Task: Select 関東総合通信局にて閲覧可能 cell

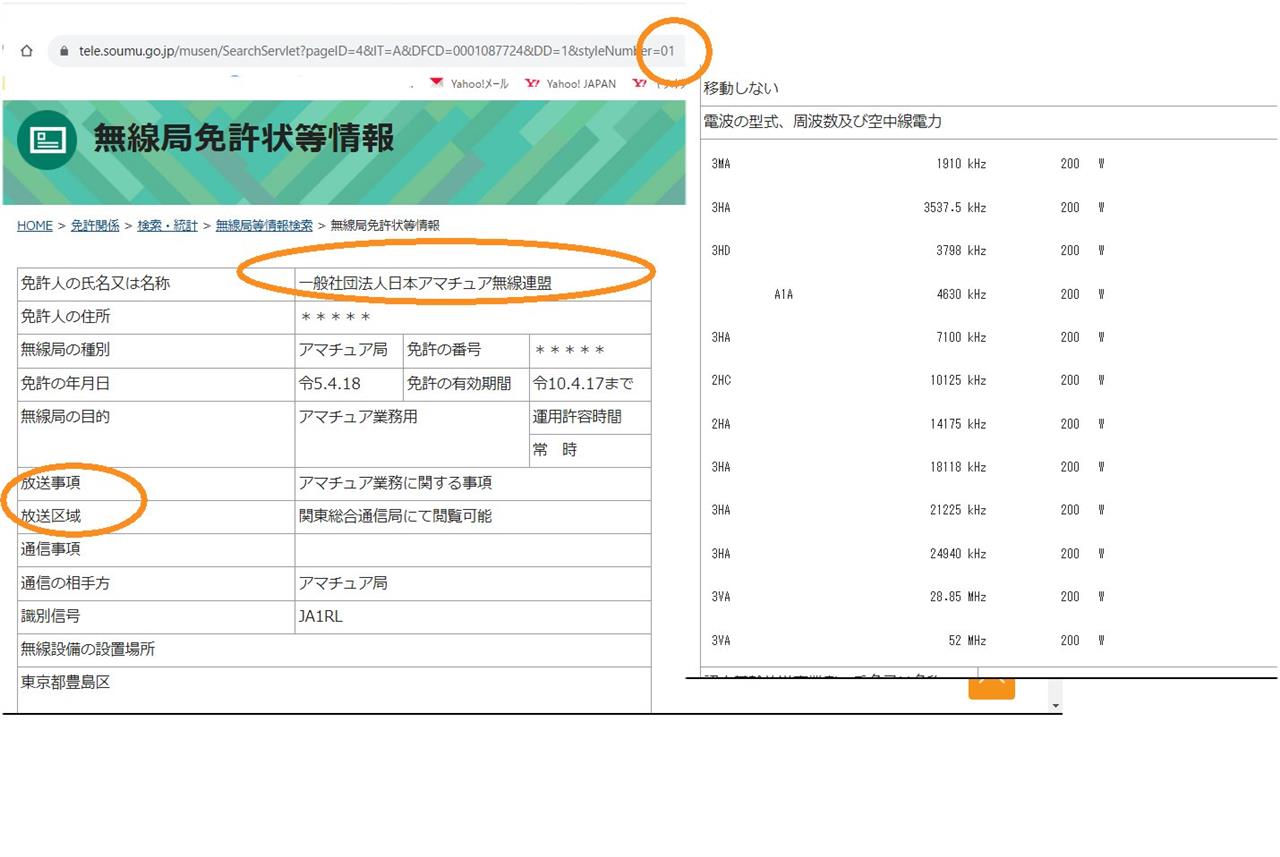Action: tap(473, 517)
